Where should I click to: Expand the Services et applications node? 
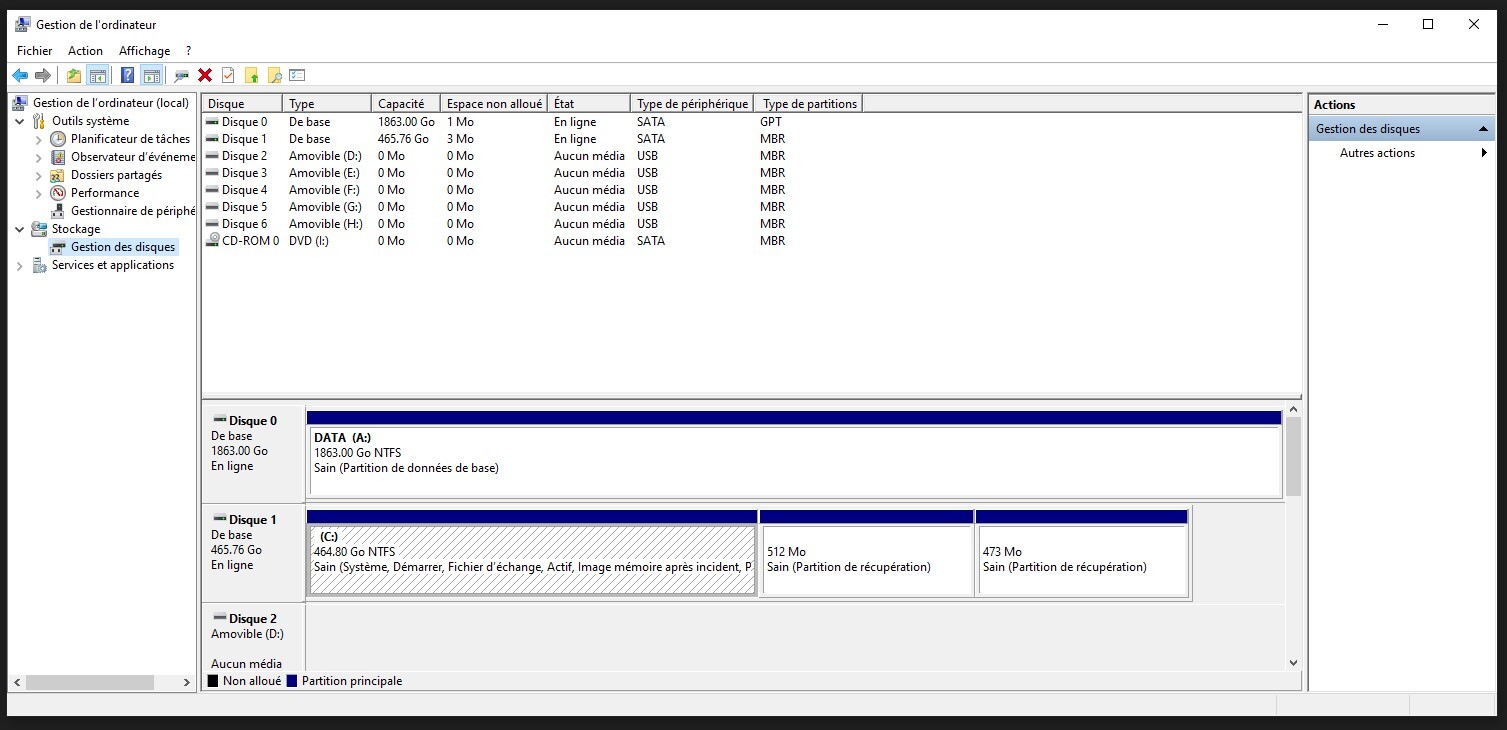[19, 266]
